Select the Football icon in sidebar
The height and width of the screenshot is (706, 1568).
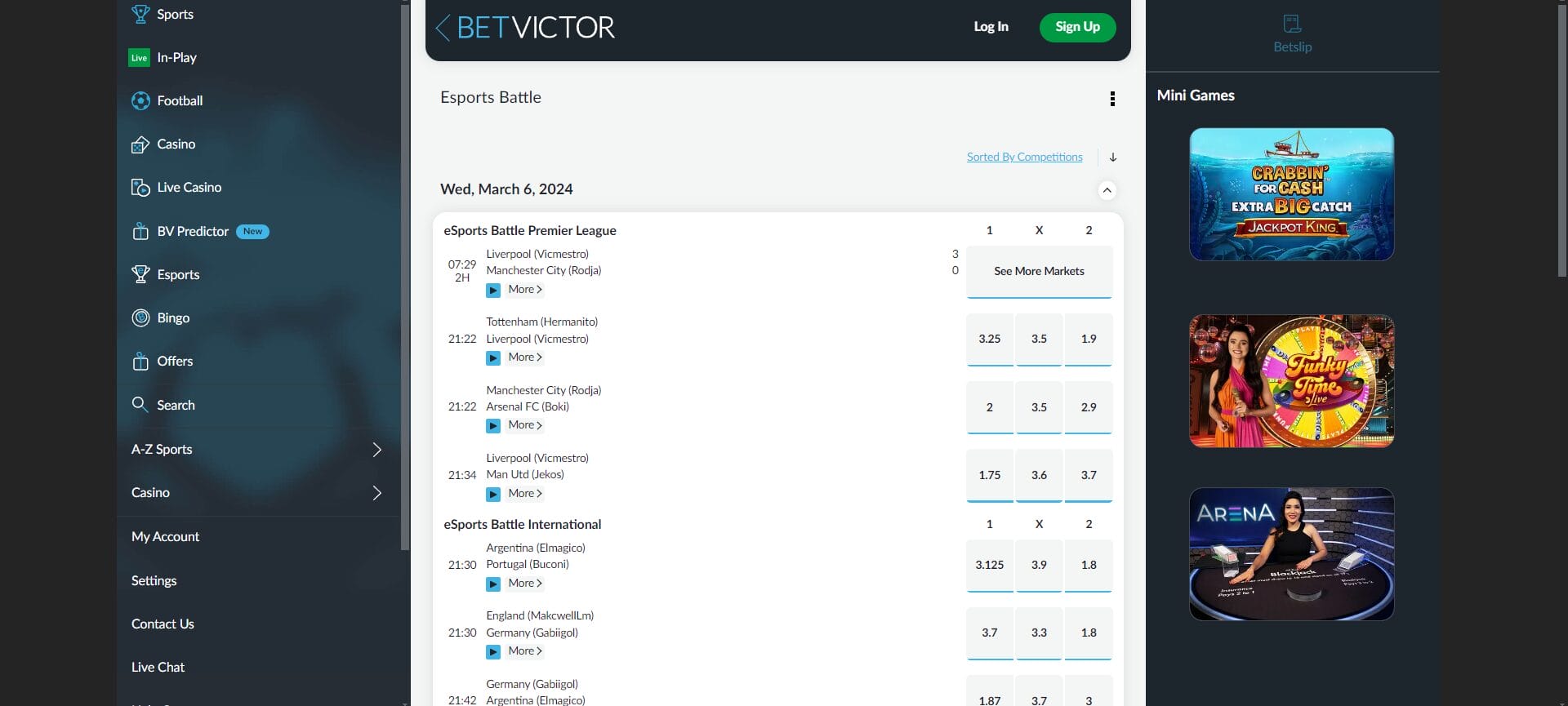click(x=140, y=100)
